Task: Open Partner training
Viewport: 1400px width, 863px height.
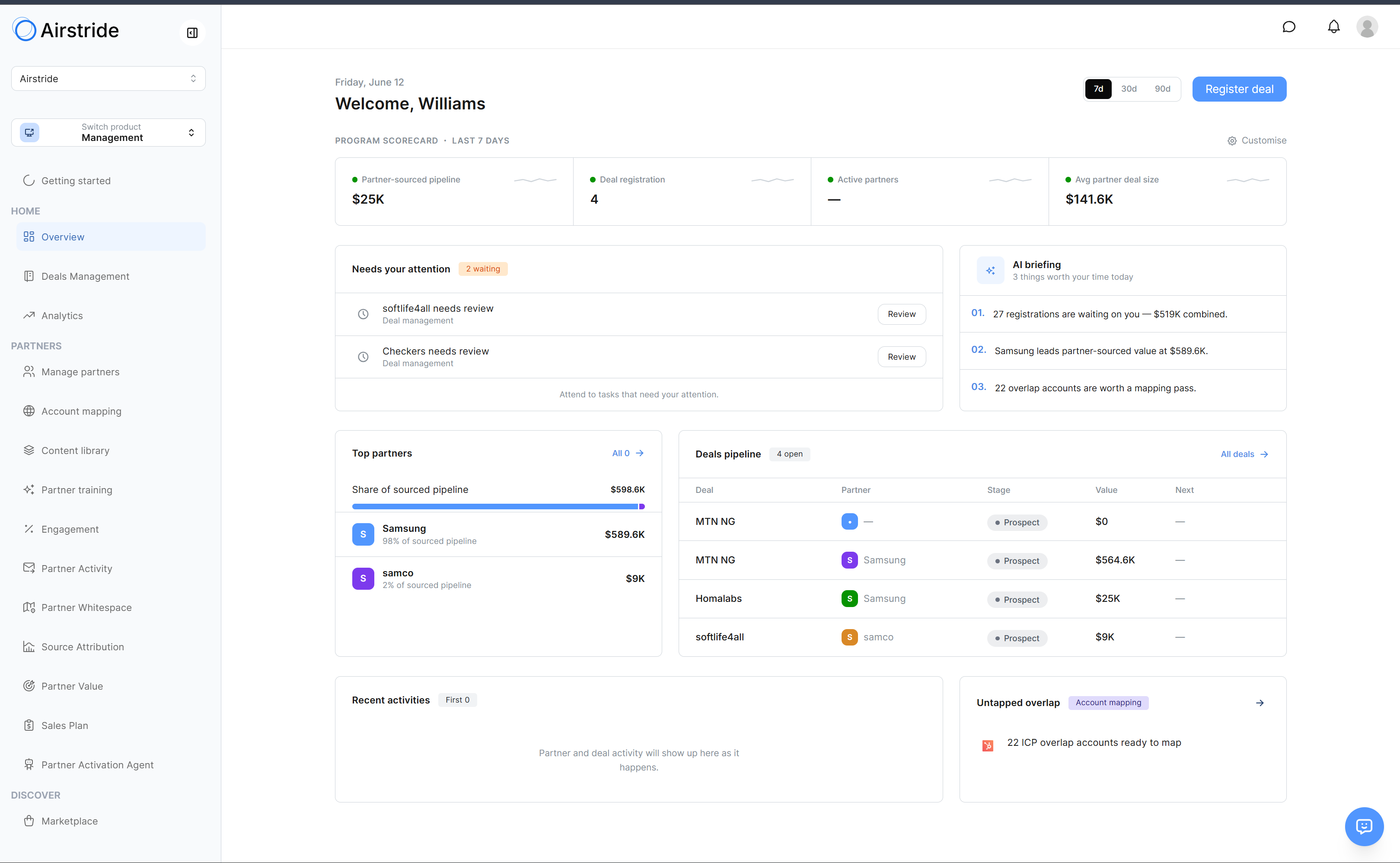Action: [x=111, y=490]
